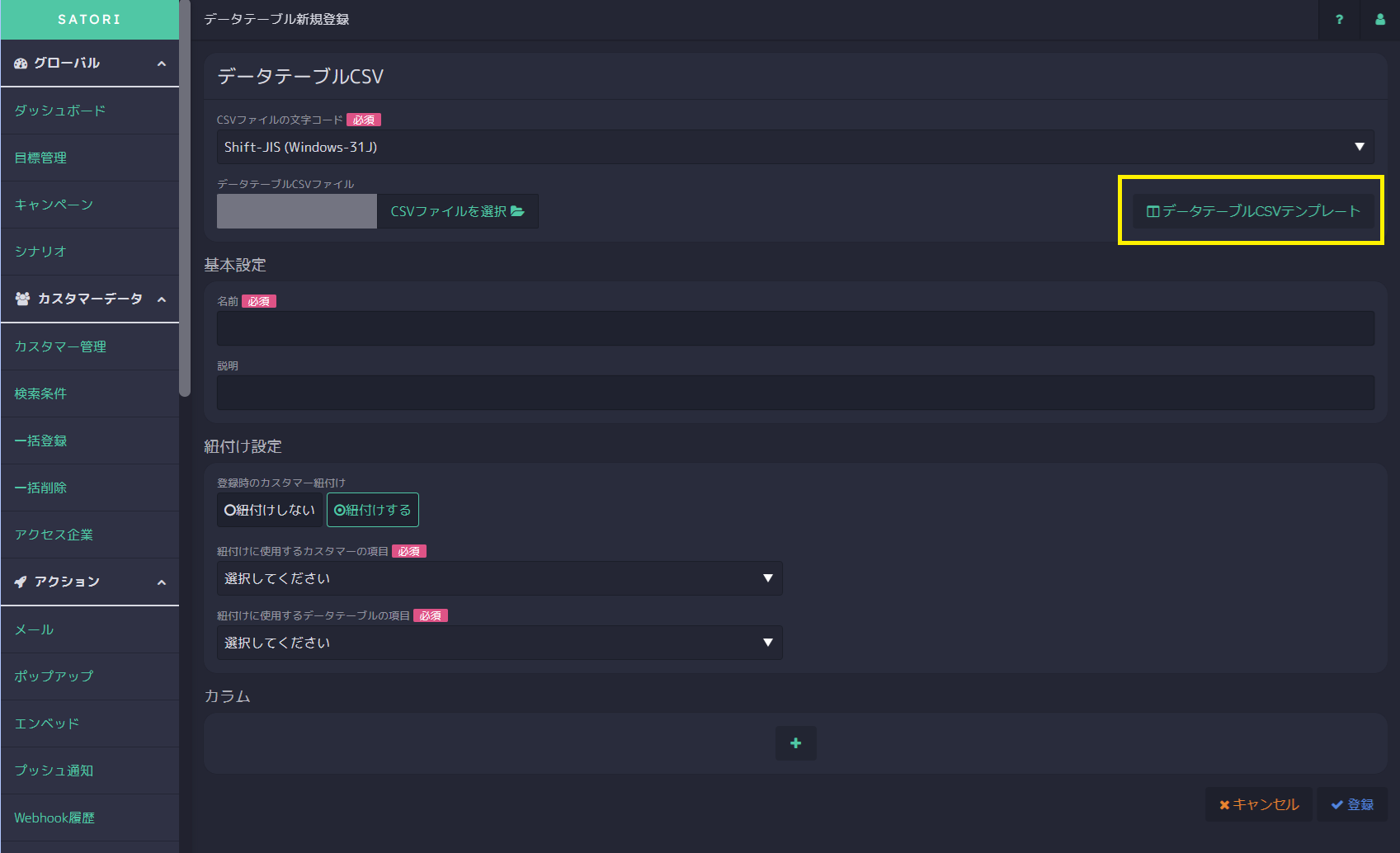
Task: Click the 登録 submit button
Action: pyautogui.click(x=1352, y=804)
